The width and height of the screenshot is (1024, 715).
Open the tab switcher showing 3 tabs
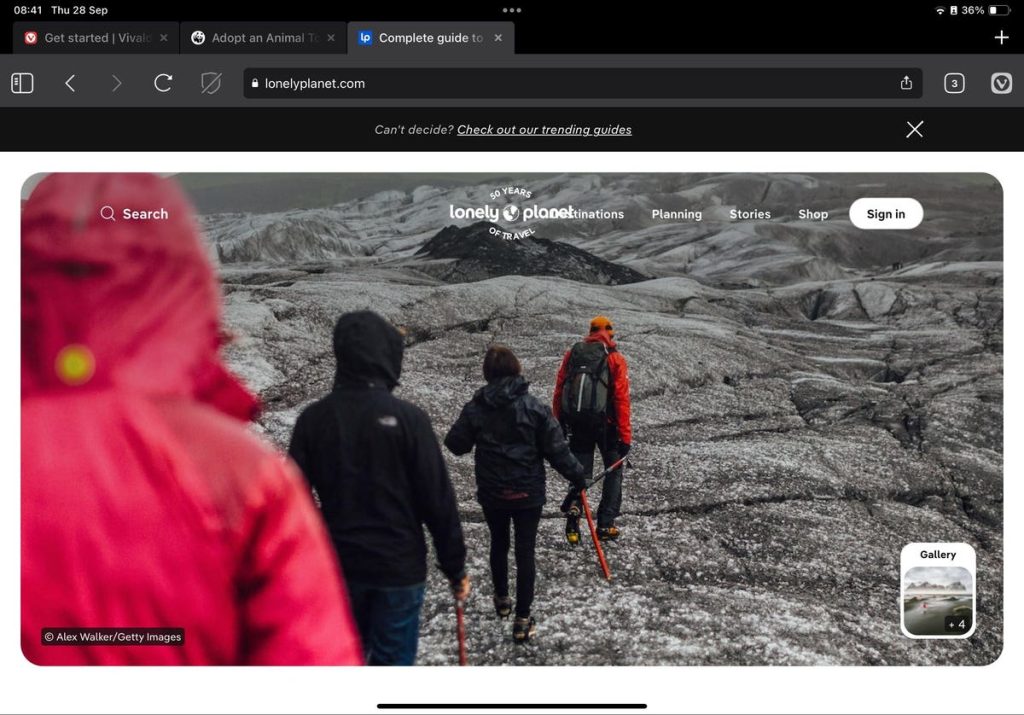(954, 84)
